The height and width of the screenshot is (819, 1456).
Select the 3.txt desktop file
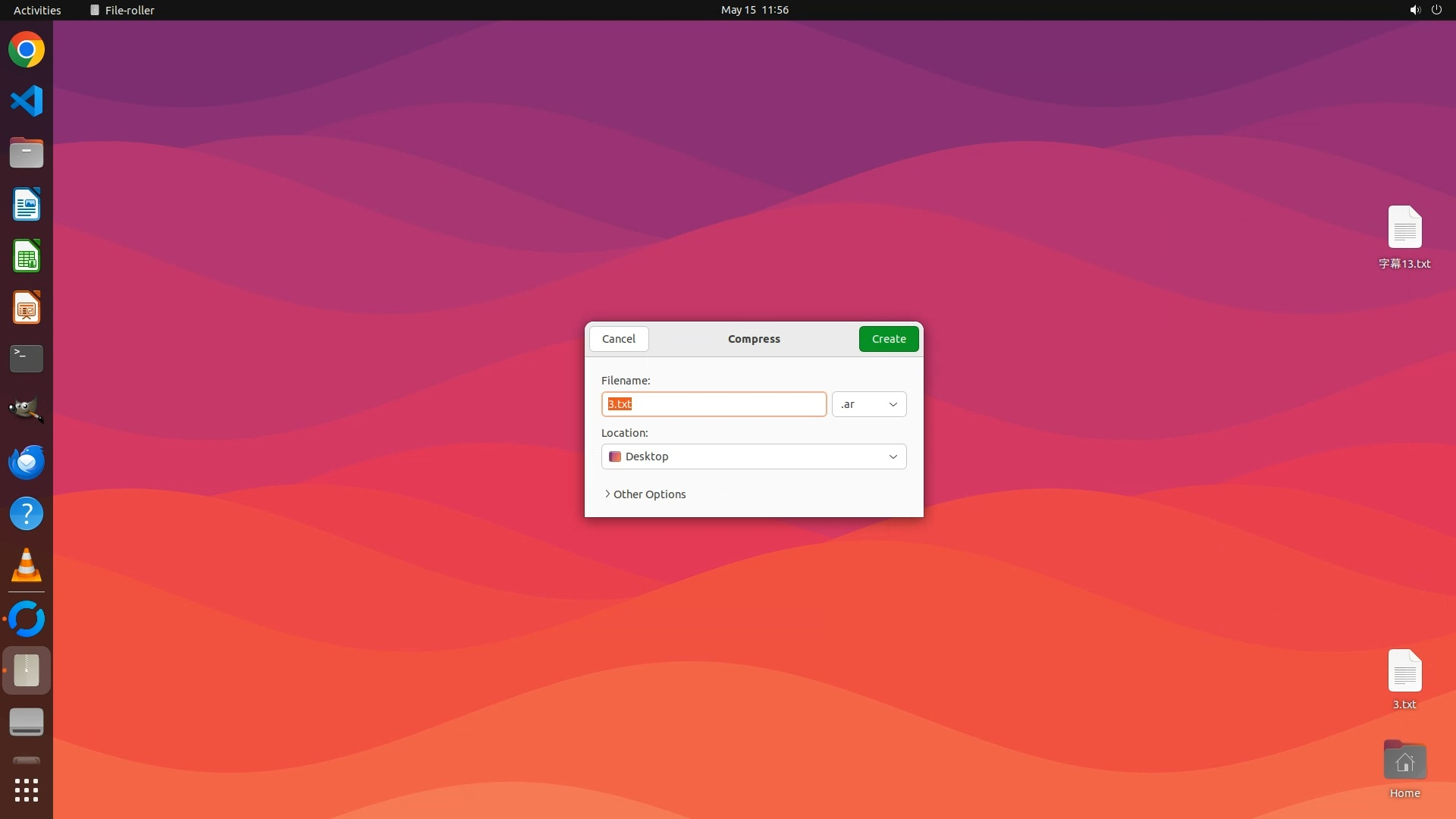click(1404, 672)
